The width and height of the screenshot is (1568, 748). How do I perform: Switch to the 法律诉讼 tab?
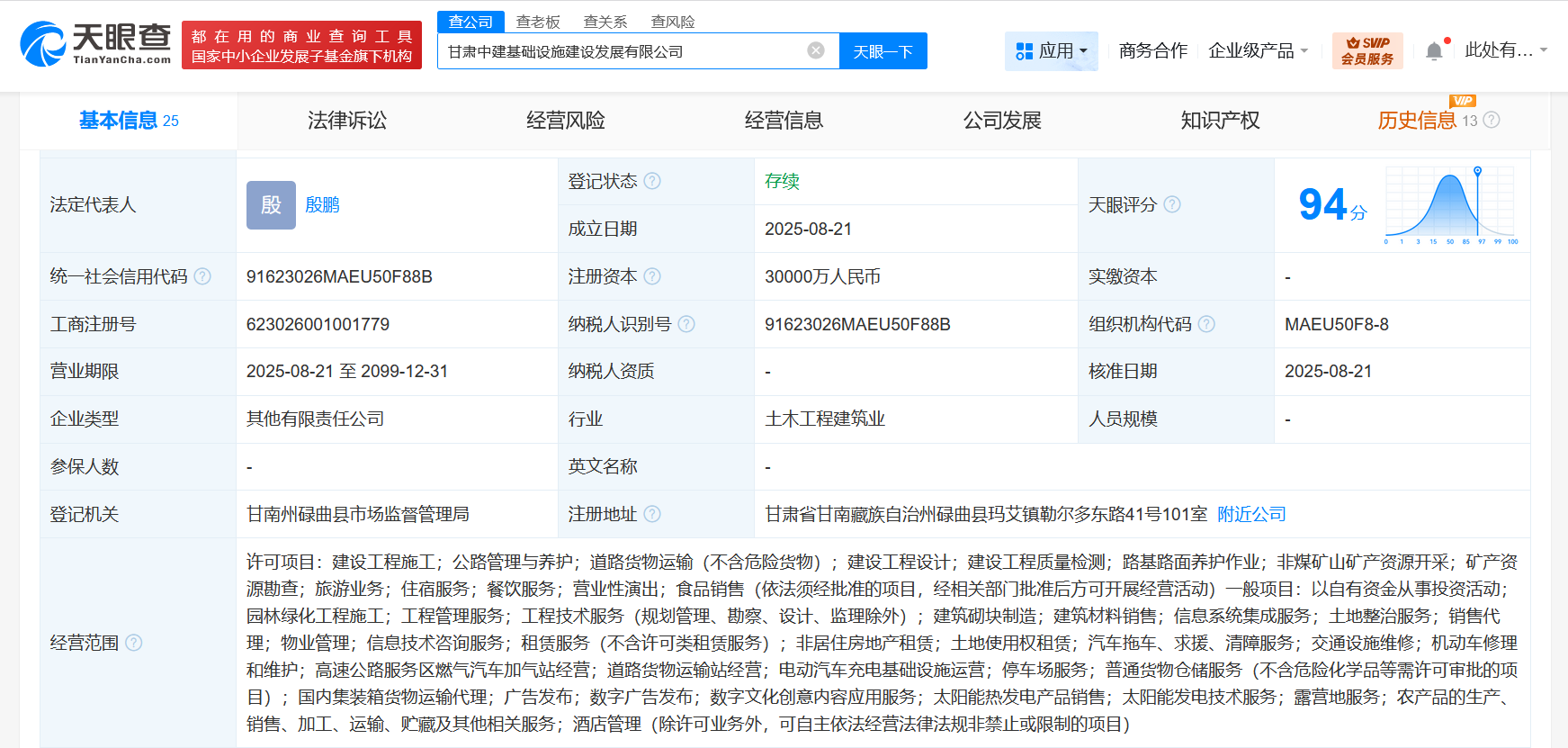coord(347,121)
